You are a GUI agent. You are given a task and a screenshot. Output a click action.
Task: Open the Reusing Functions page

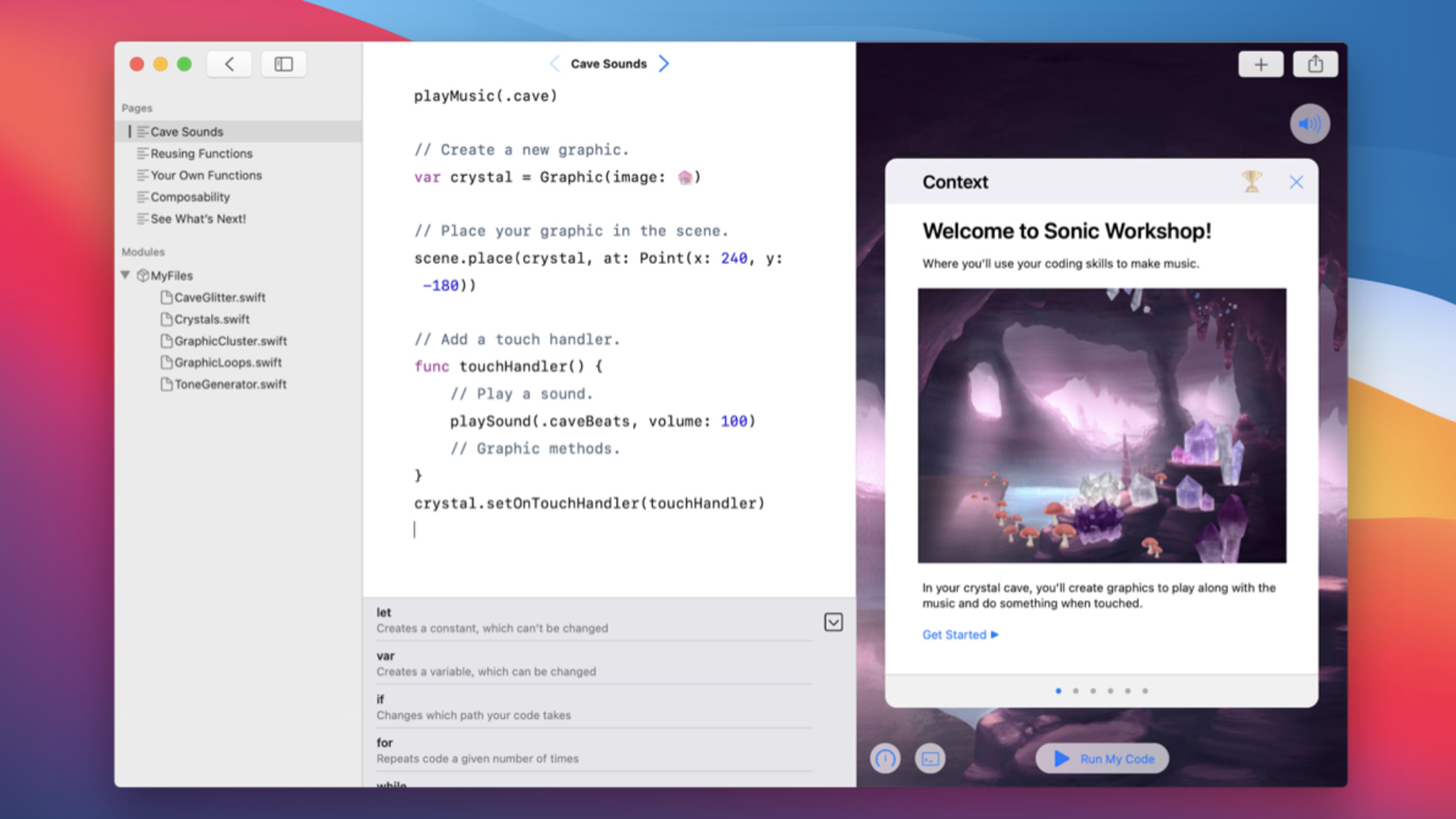238,153
